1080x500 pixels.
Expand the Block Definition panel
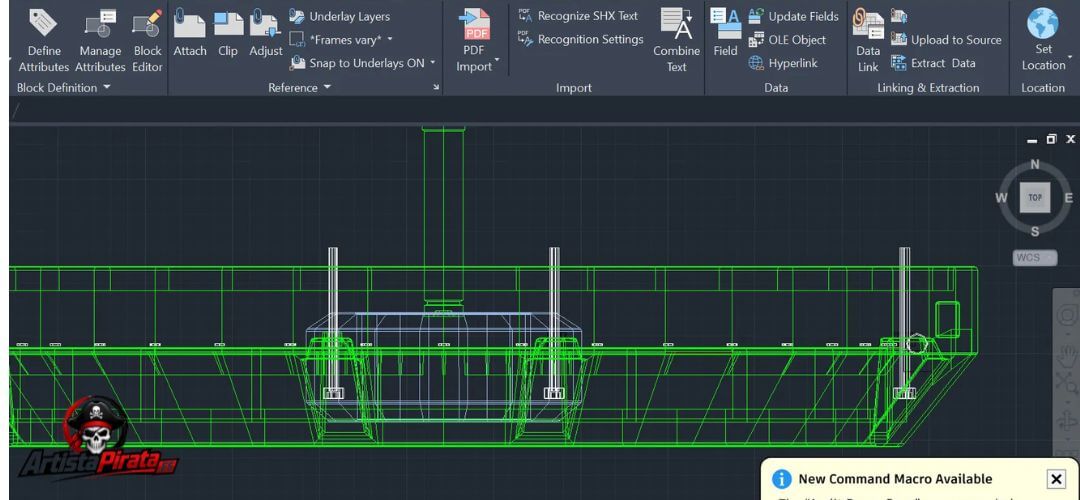click(63, 87)
